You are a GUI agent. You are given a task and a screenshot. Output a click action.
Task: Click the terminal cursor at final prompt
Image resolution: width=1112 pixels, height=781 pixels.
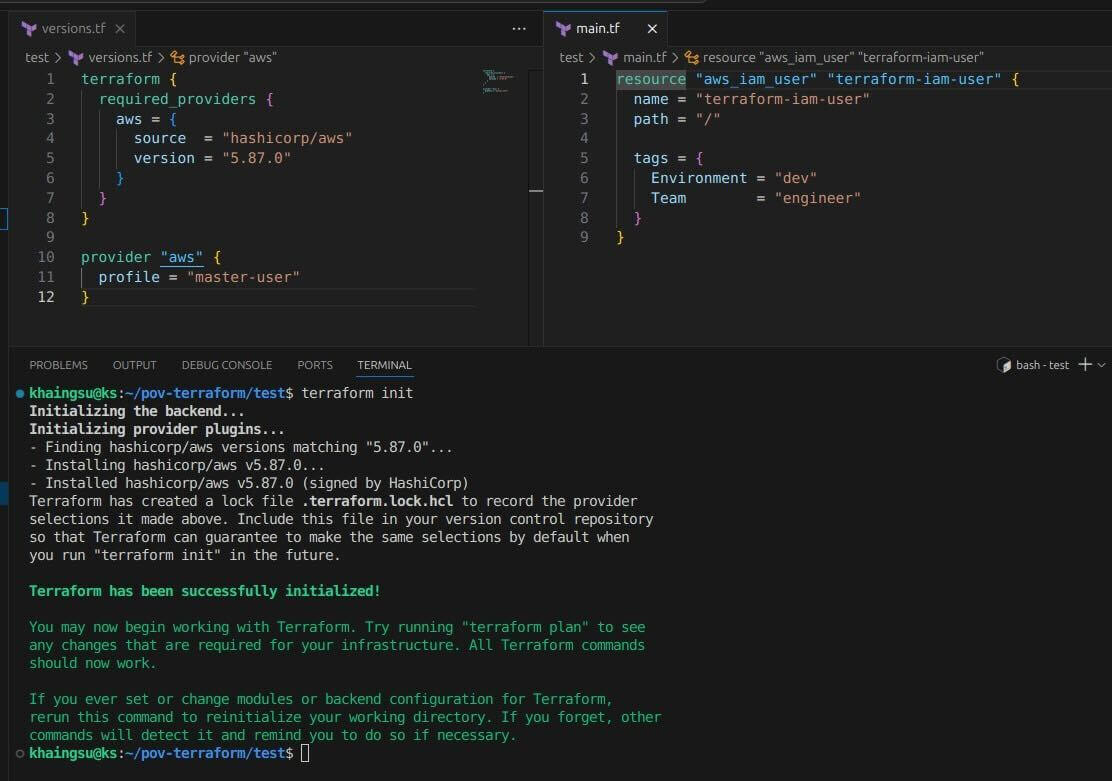(305, 753)
